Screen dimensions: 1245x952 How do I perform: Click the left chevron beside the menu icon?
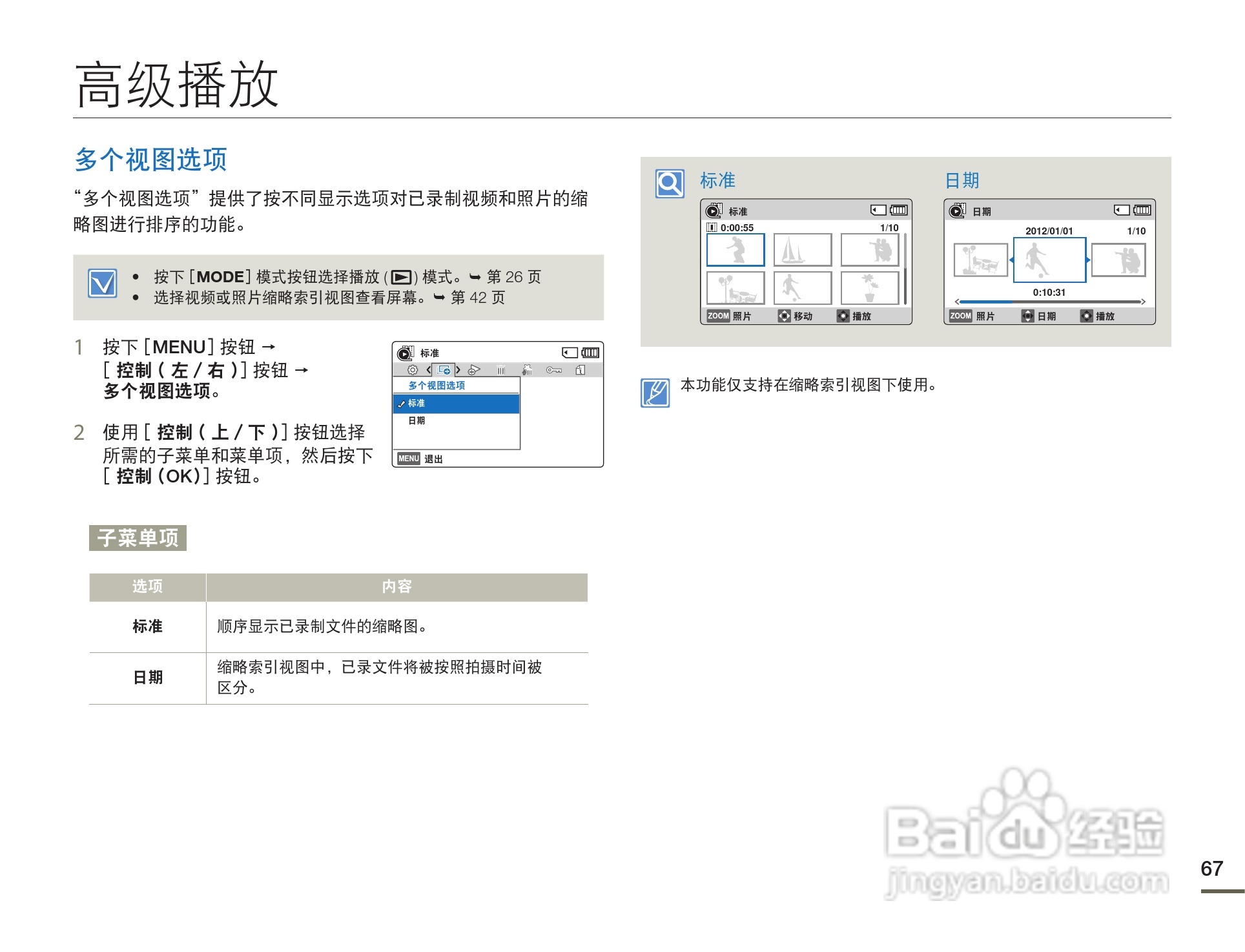(428, 370)
